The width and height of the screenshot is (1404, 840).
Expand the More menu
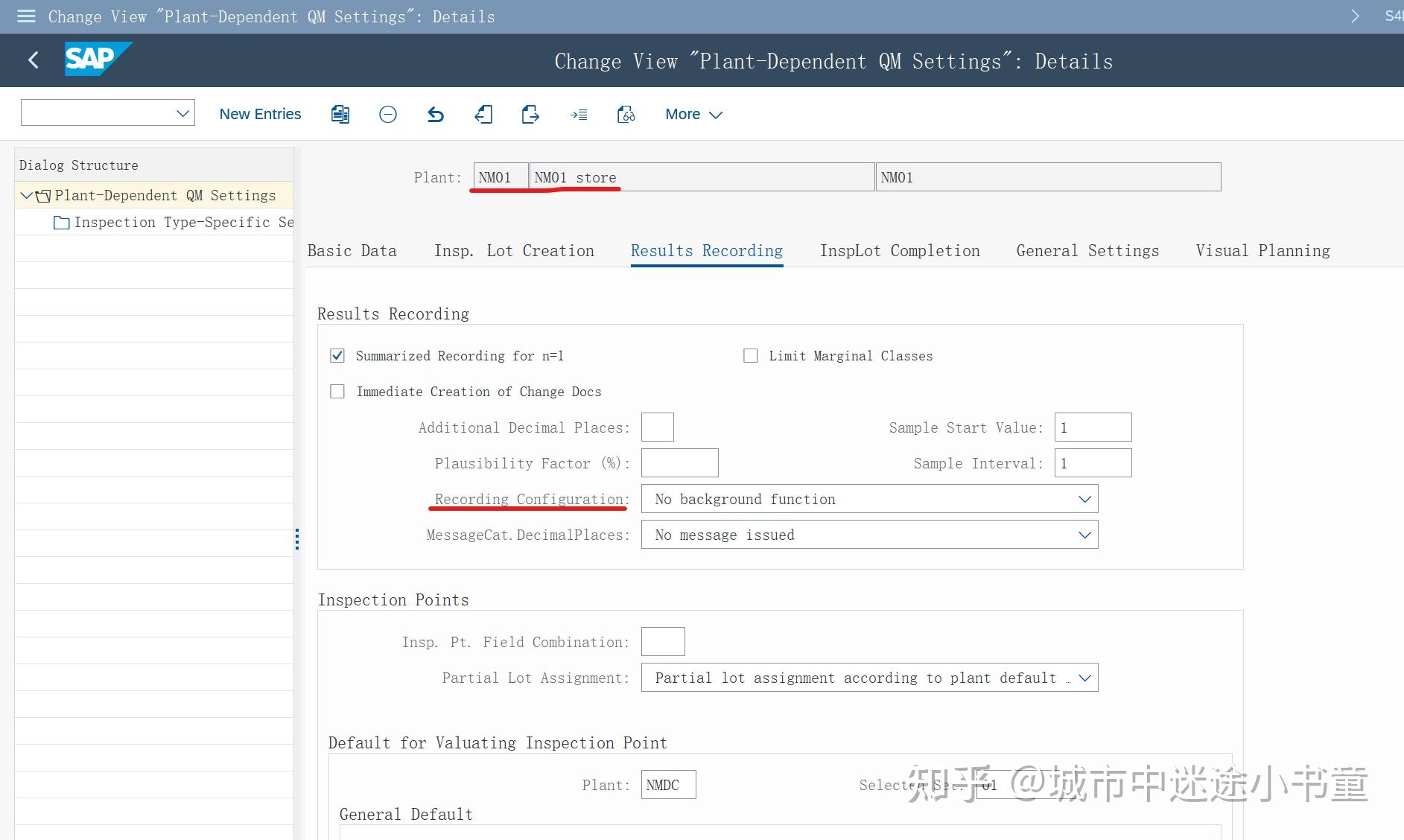click(x=693, y=114)
